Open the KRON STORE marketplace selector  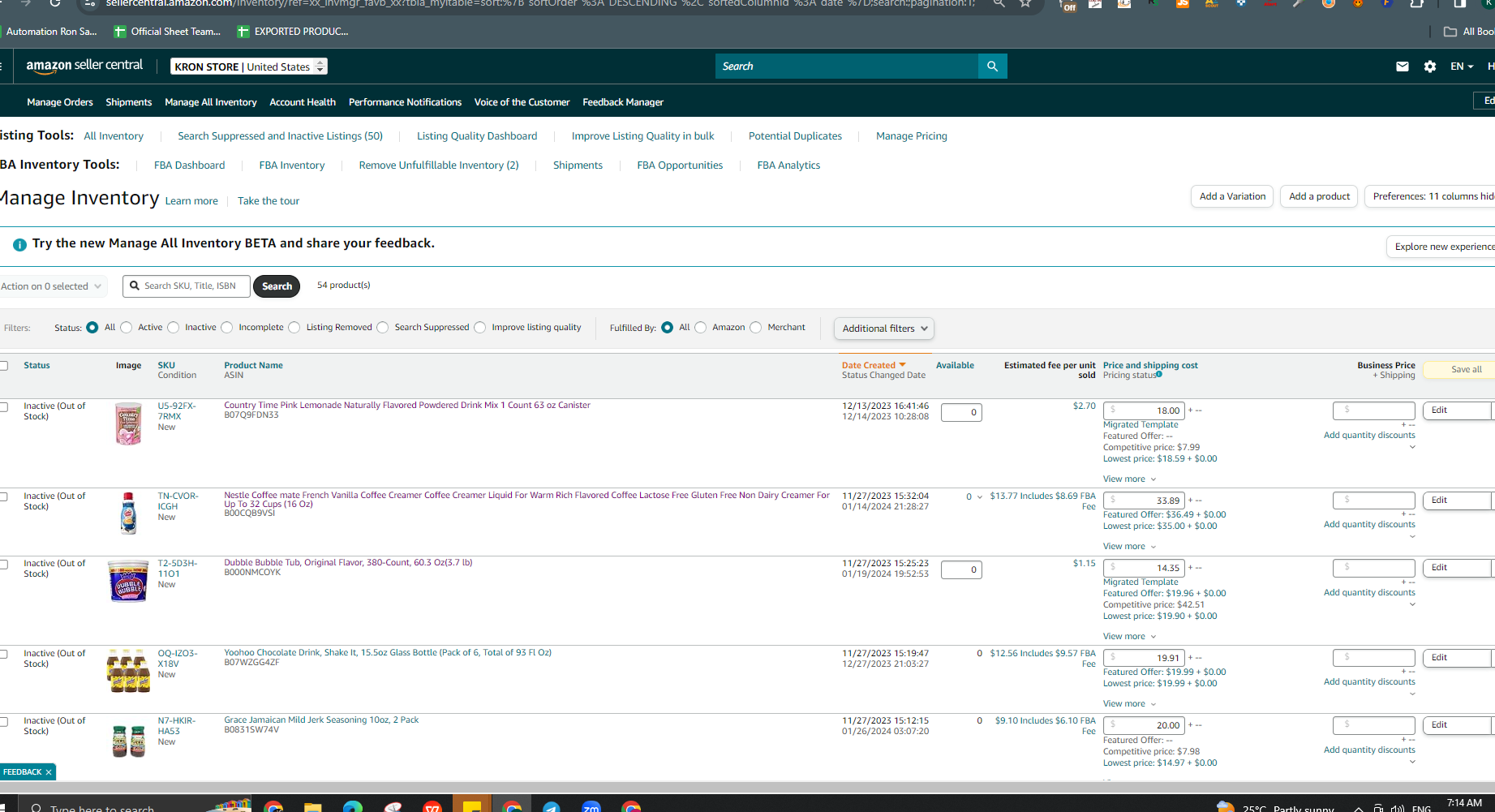click(249, 67)
